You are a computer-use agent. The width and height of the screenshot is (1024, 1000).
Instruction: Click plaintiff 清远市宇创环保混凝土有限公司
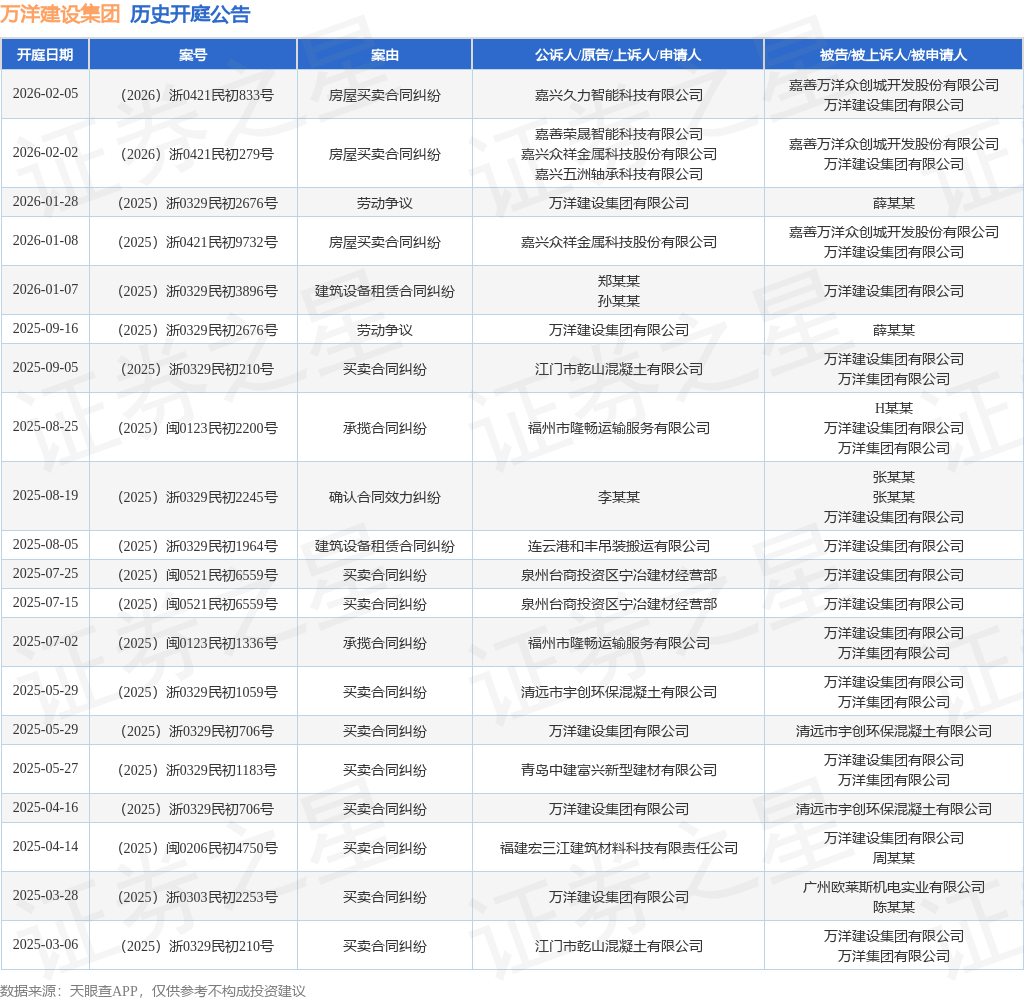pos(618,692)
